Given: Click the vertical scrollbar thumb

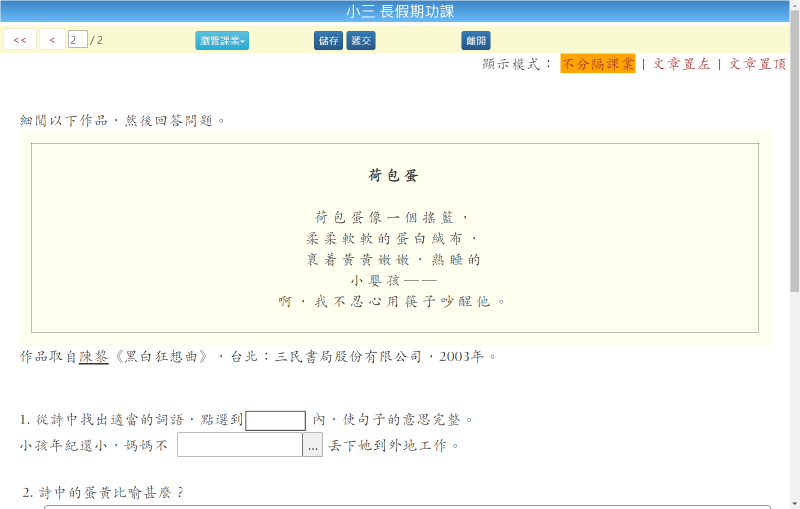Looking at the screenshot, I should [x=794, y=150].
